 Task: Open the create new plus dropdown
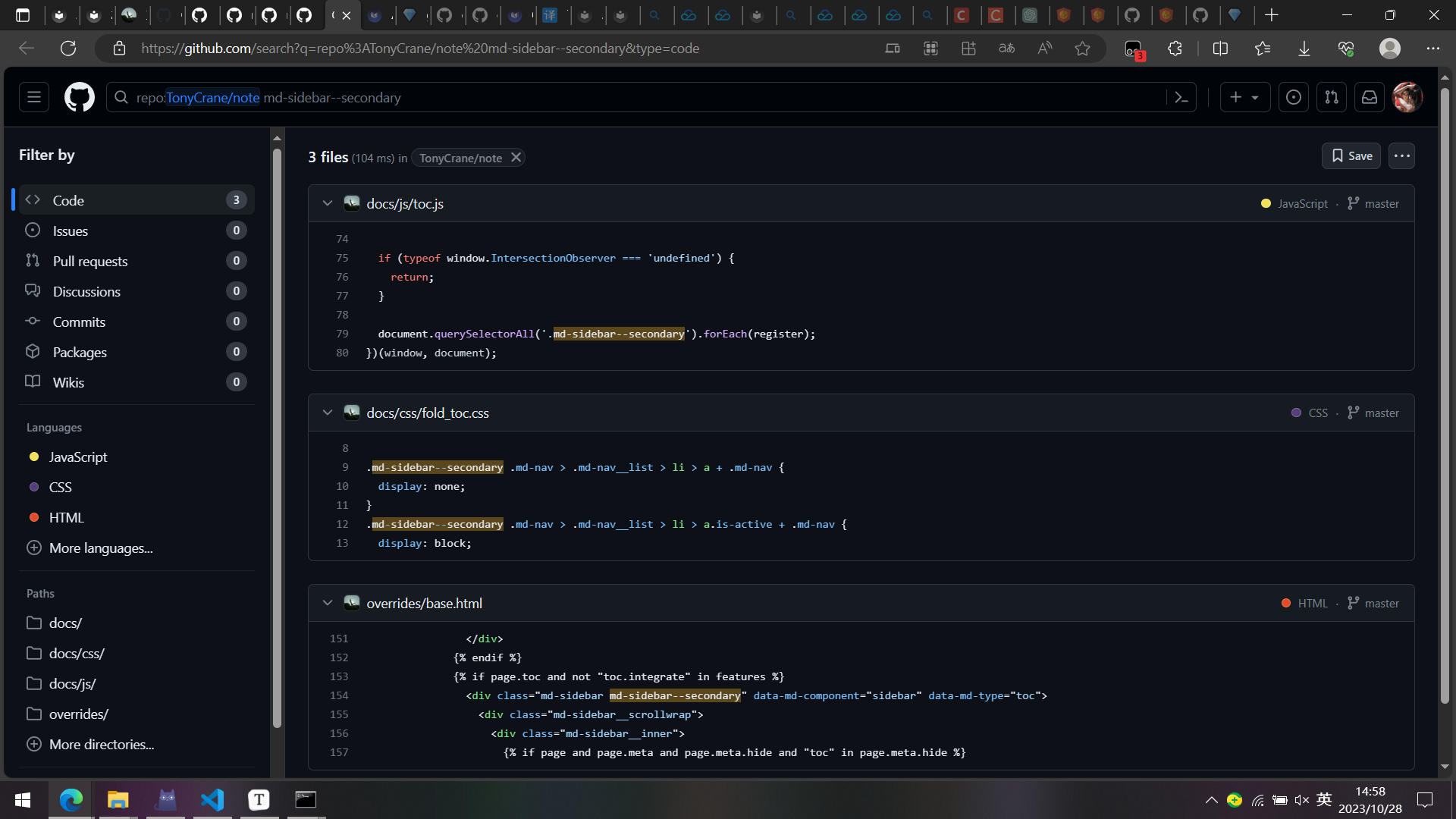coord(1244,97)
